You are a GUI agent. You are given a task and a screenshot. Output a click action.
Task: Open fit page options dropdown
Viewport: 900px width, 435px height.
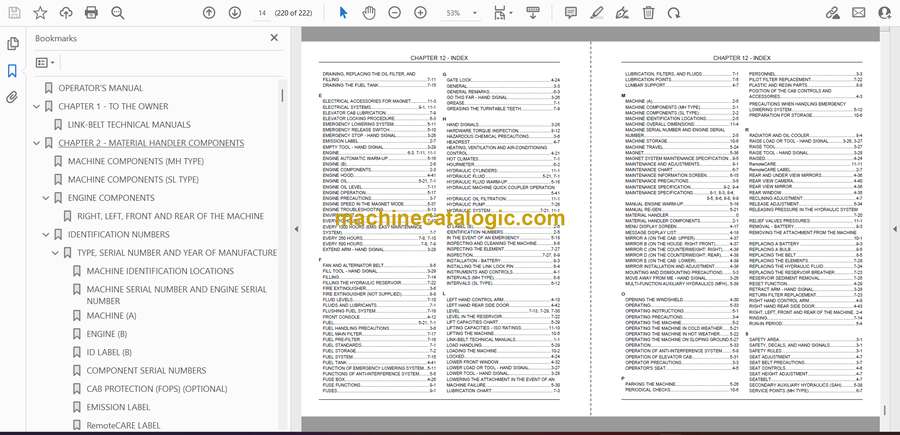click(x=503, y=13)
